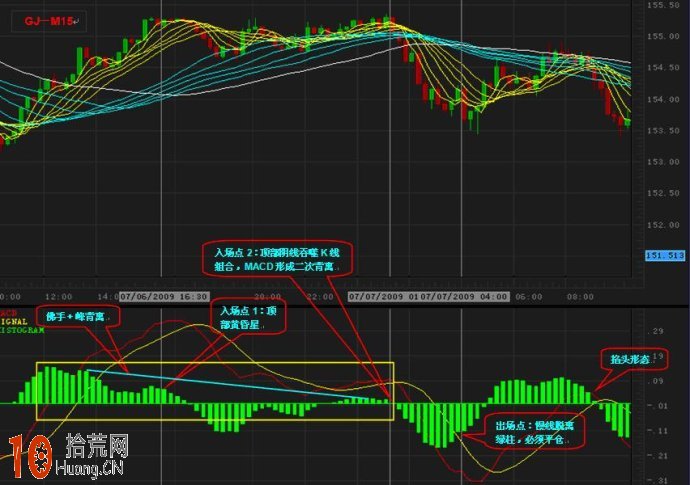
Task: Click the SIGNAL indicator legend label
Action: point(14,322)
